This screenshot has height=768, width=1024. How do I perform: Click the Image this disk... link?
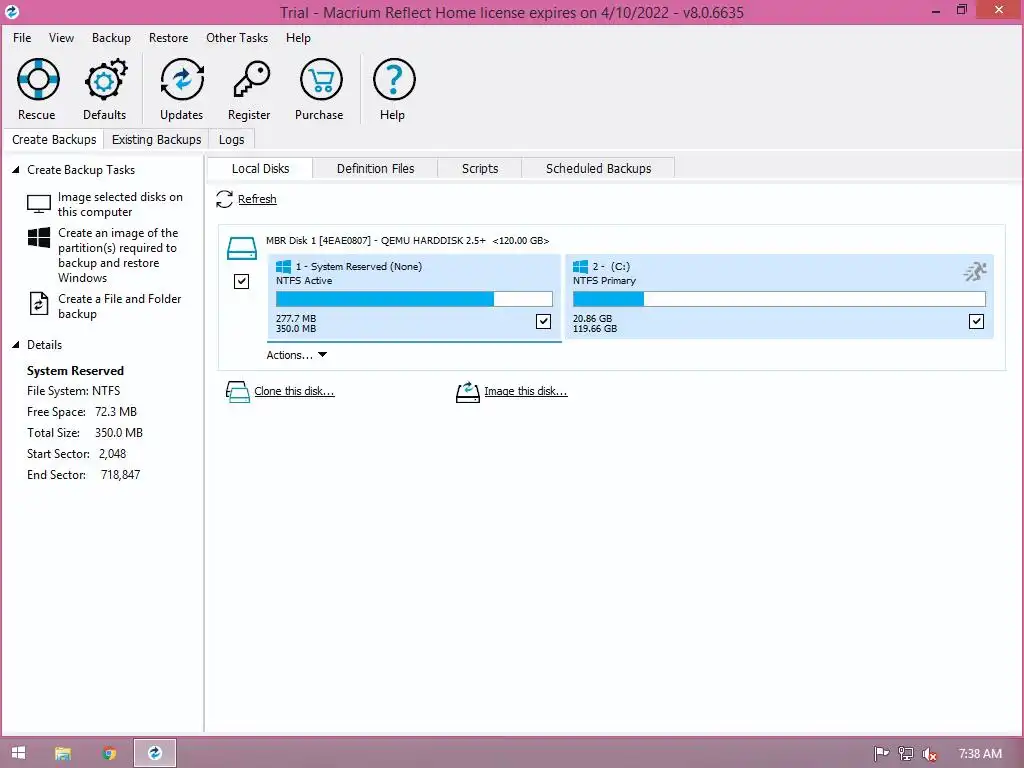pyautogui.click(x=526, y=391)
